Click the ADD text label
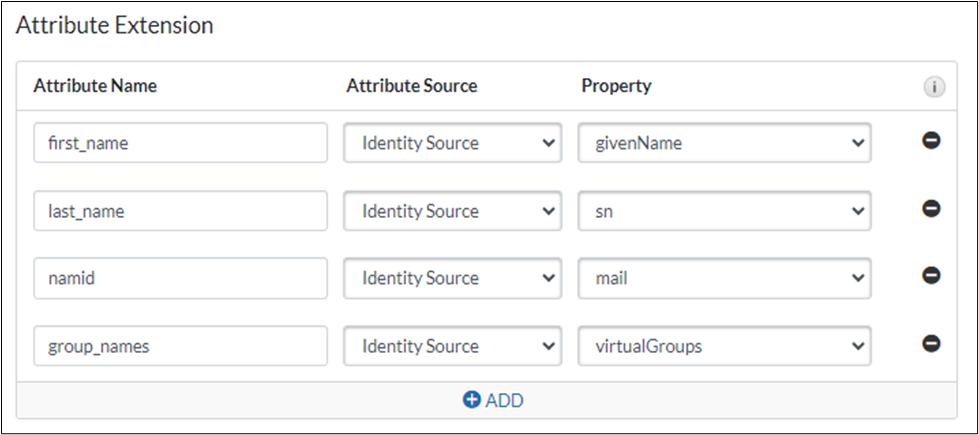 pos(504,400)
